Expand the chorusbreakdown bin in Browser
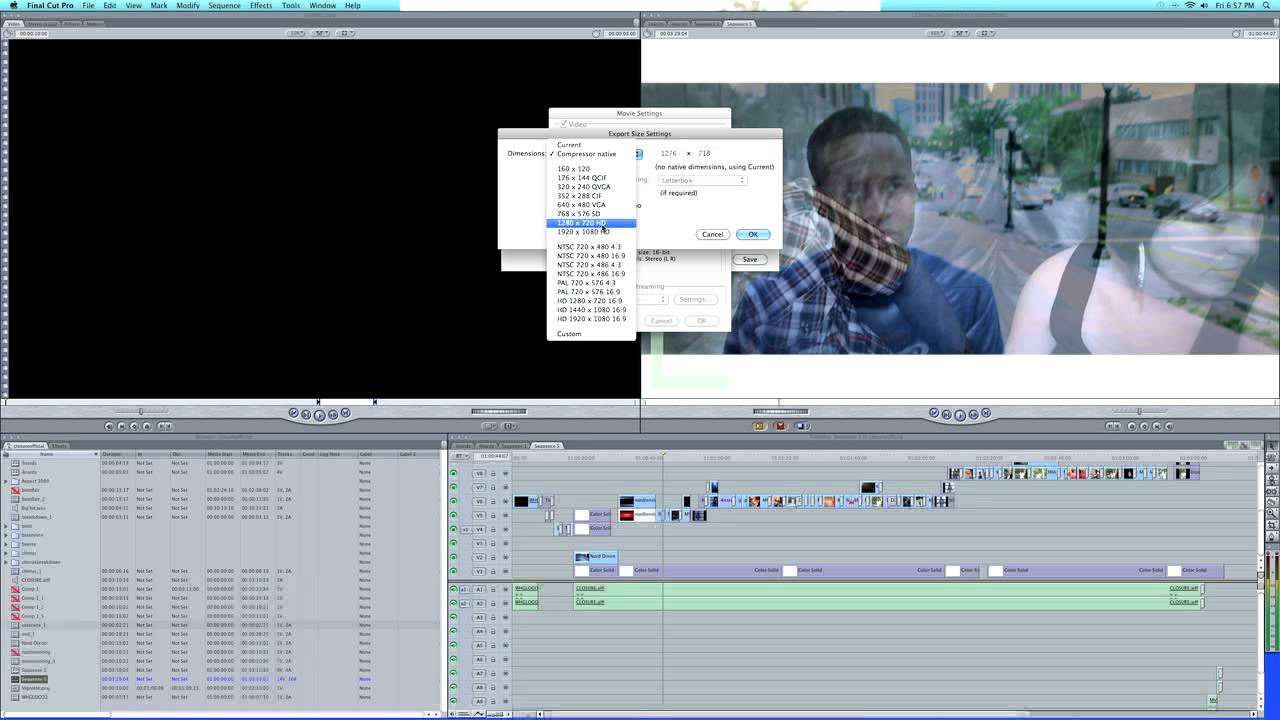 click(6, 562)
